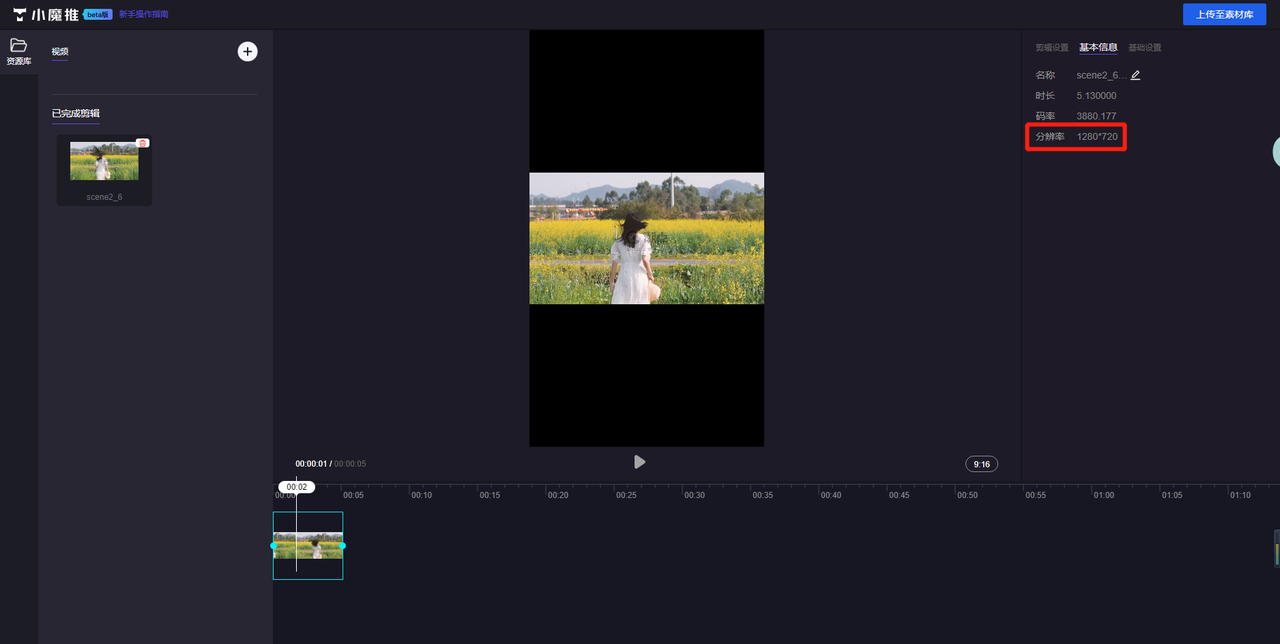Click the timeline ruler at 00:30
This screenshot has height=644, width=1280.
(x=694, y=495)
